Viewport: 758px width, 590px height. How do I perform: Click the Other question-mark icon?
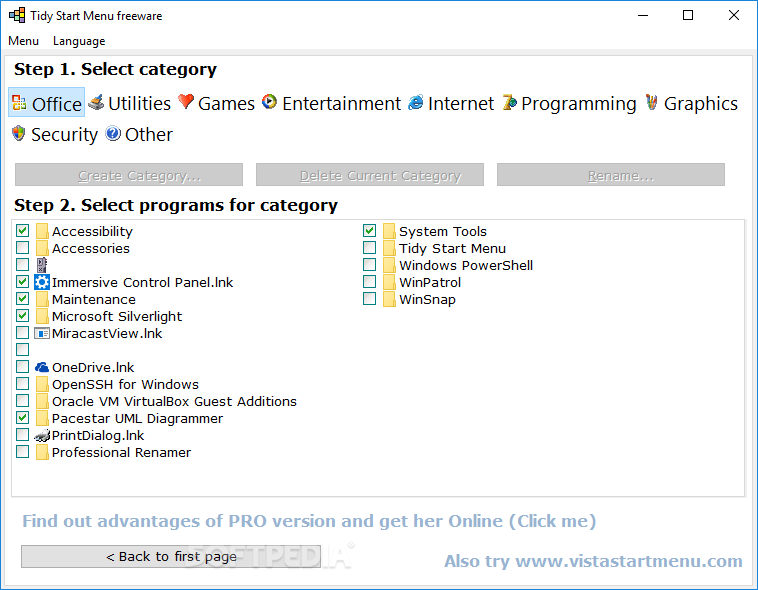113,133
